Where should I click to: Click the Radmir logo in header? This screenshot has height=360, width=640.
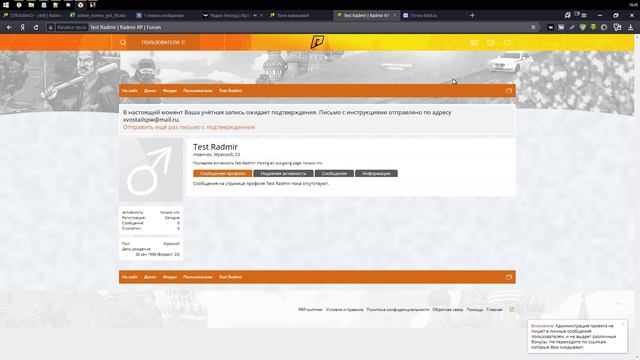pyautogui.click(x=317, y=42)
